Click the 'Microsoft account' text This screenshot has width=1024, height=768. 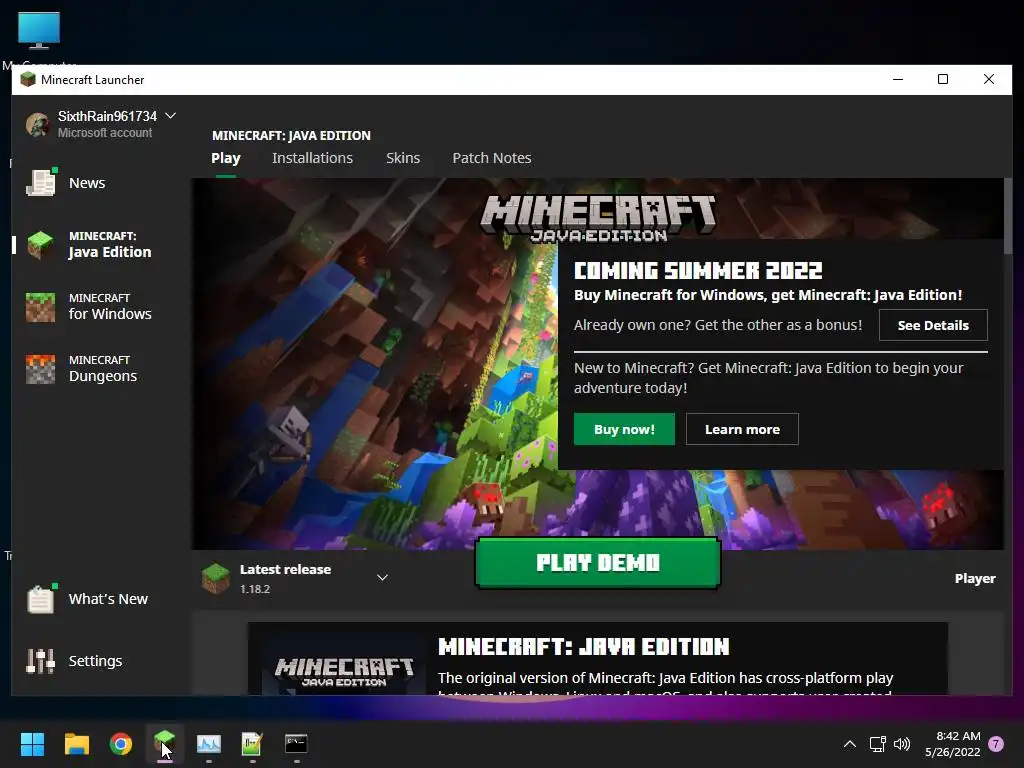coord(104,133)
